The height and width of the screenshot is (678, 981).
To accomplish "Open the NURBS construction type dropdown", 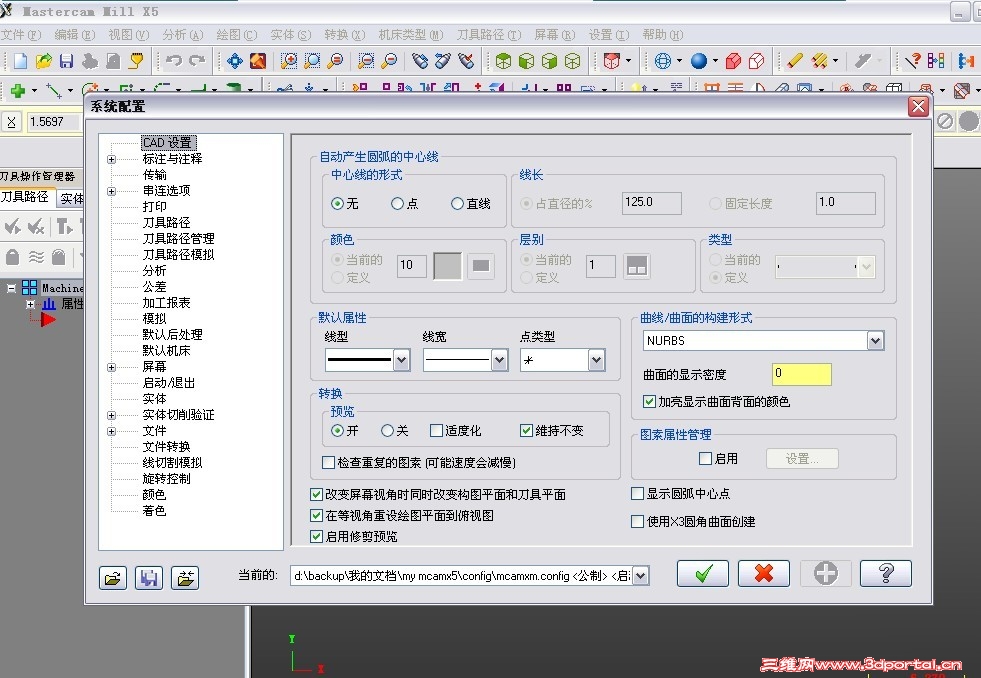I will coord(875,341).
